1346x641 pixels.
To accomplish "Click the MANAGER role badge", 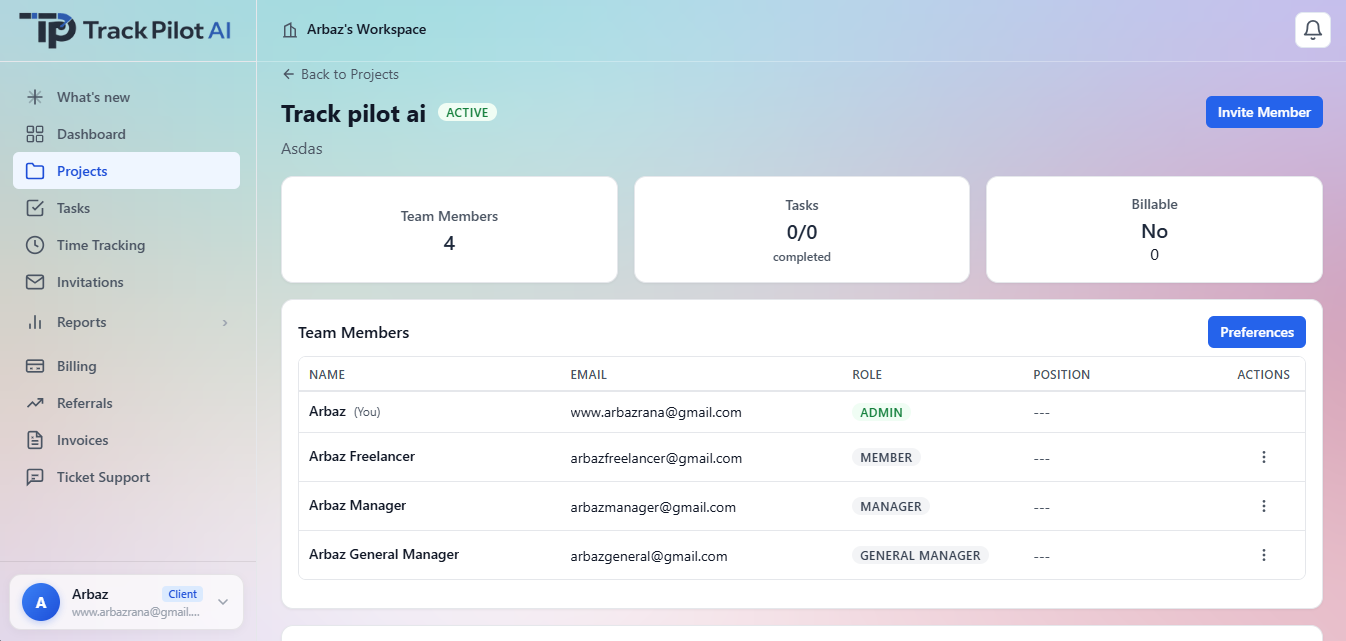I will pyautogui.click(x=891, y=506).
